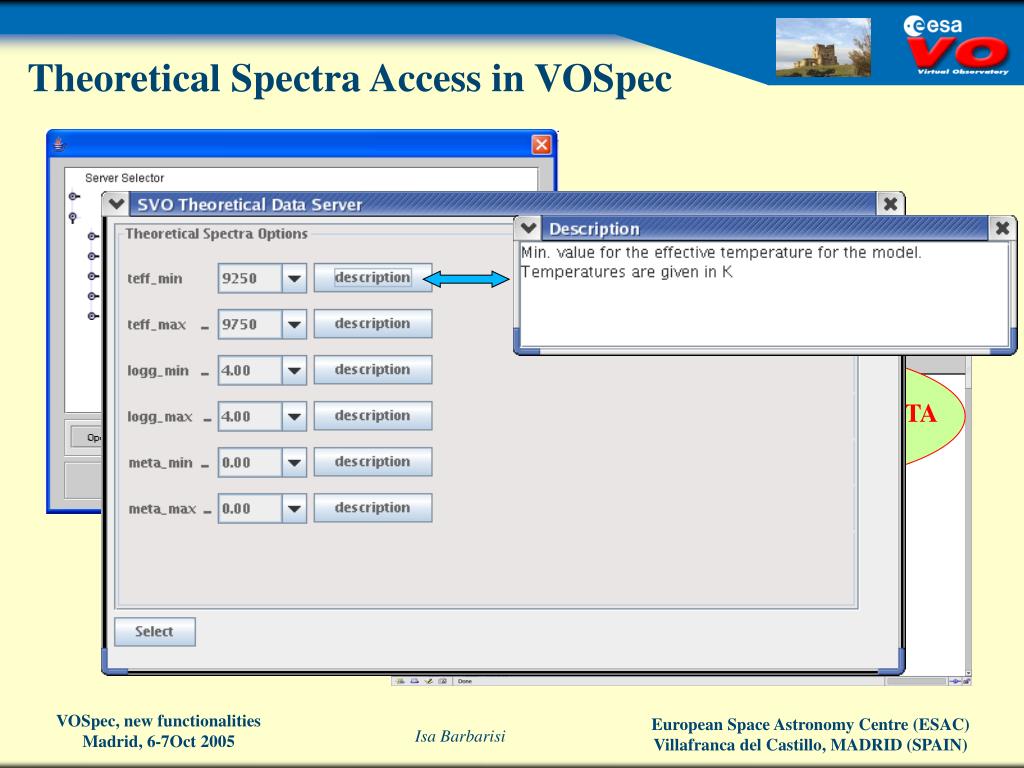Collapse the Description window via chevron
Image resolution: width=1024 pixels, height=768 pixels.
(528, 229)
